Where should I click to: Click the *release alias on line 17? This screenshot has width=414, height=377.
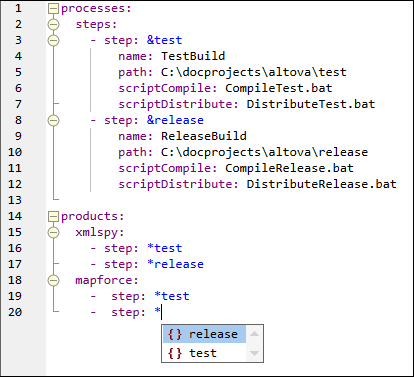[175, 264]
